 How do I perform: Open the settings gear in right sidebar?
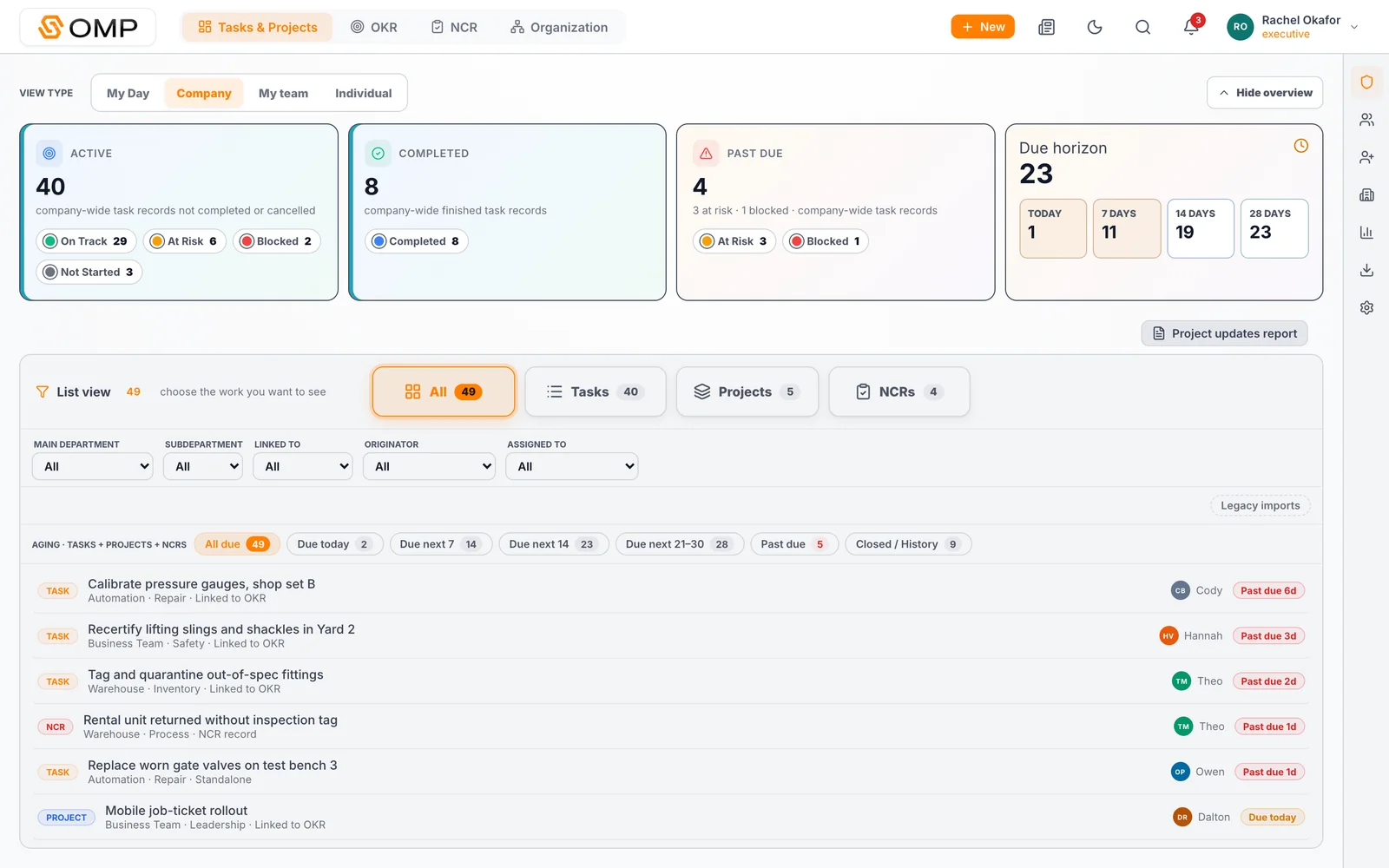point(1366,307)
